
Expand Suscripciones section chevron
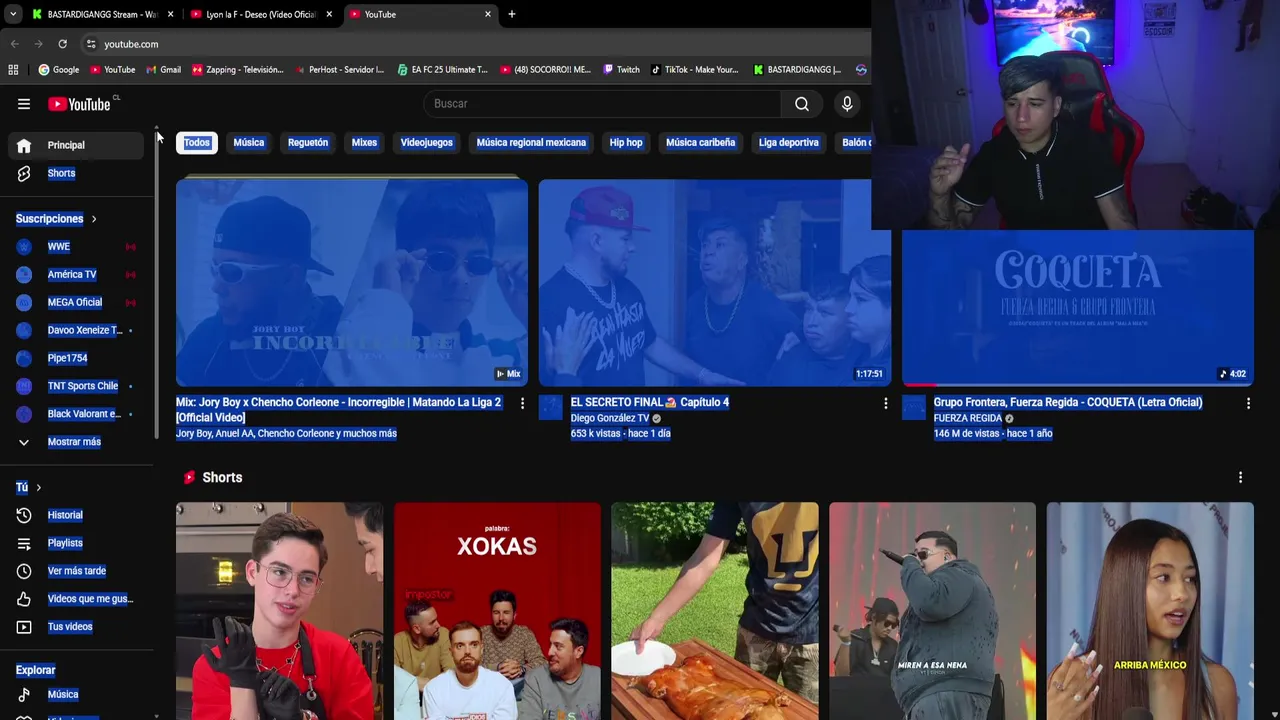tap(94, 219)
